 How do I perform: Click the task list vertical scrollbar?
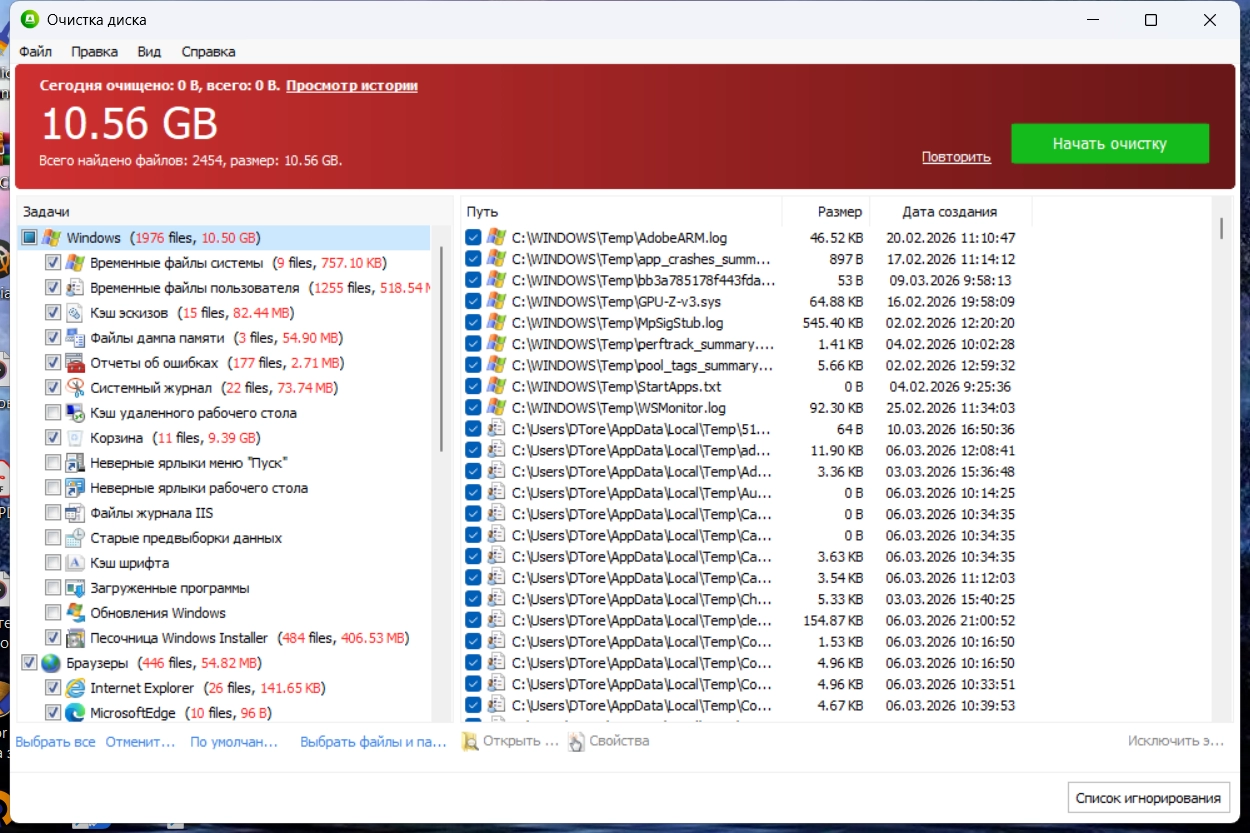pos(441,350)
